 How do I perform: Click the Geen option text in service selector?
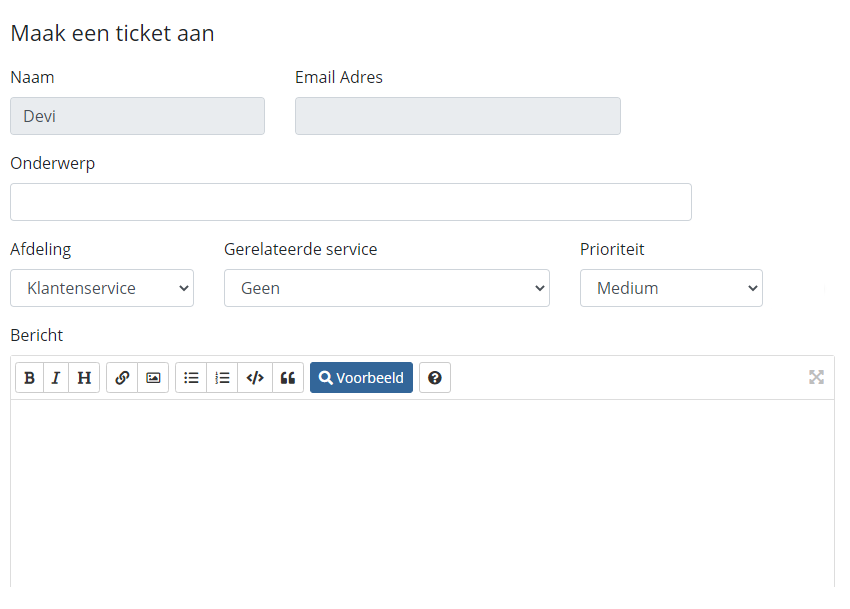pos(260,288)
